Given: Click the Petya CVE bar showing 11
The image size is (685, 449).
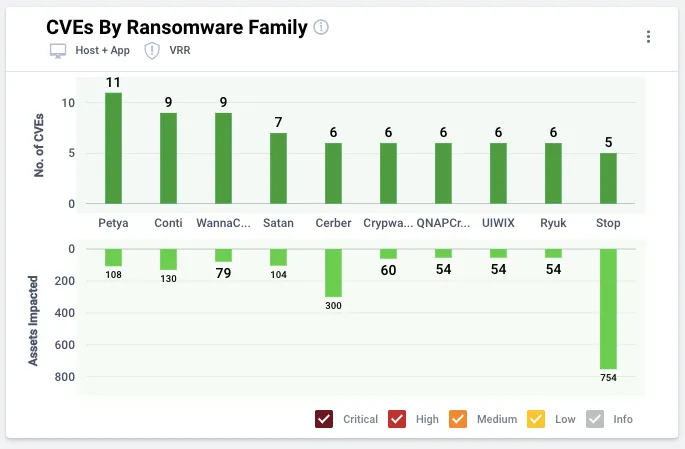Looking at the screenshot, I should point(114,148).
